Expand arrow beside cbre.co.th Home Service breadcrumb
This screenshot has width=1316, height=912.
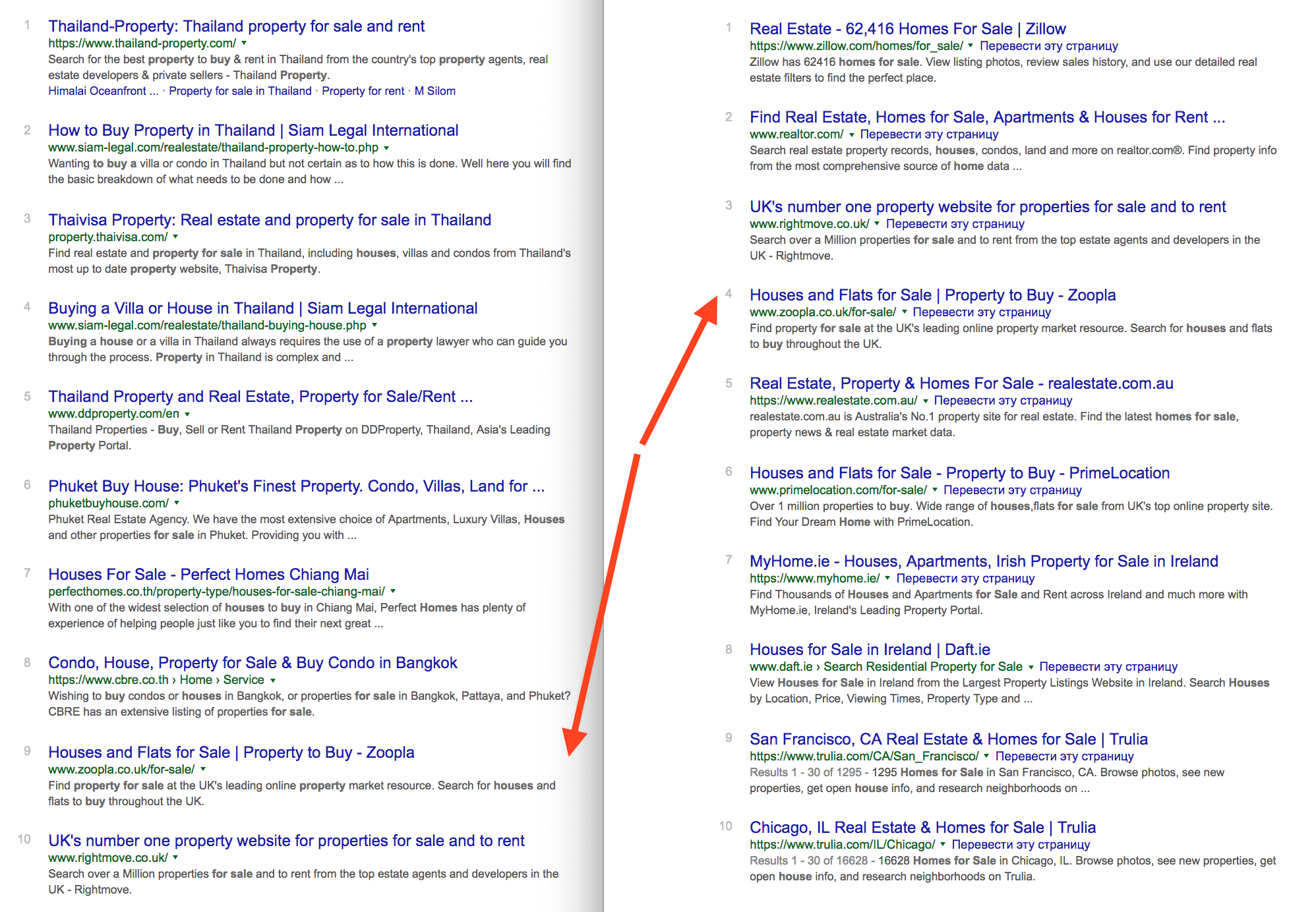(273, 680)
